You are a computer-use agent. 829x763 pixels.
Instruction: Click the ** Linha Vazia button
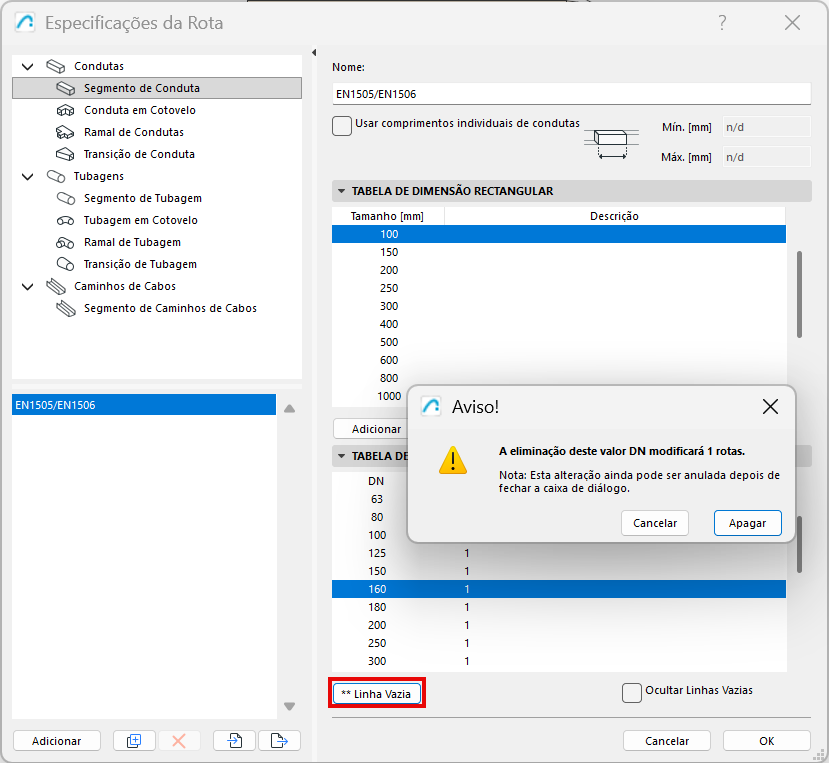click(x=376, y=694)
